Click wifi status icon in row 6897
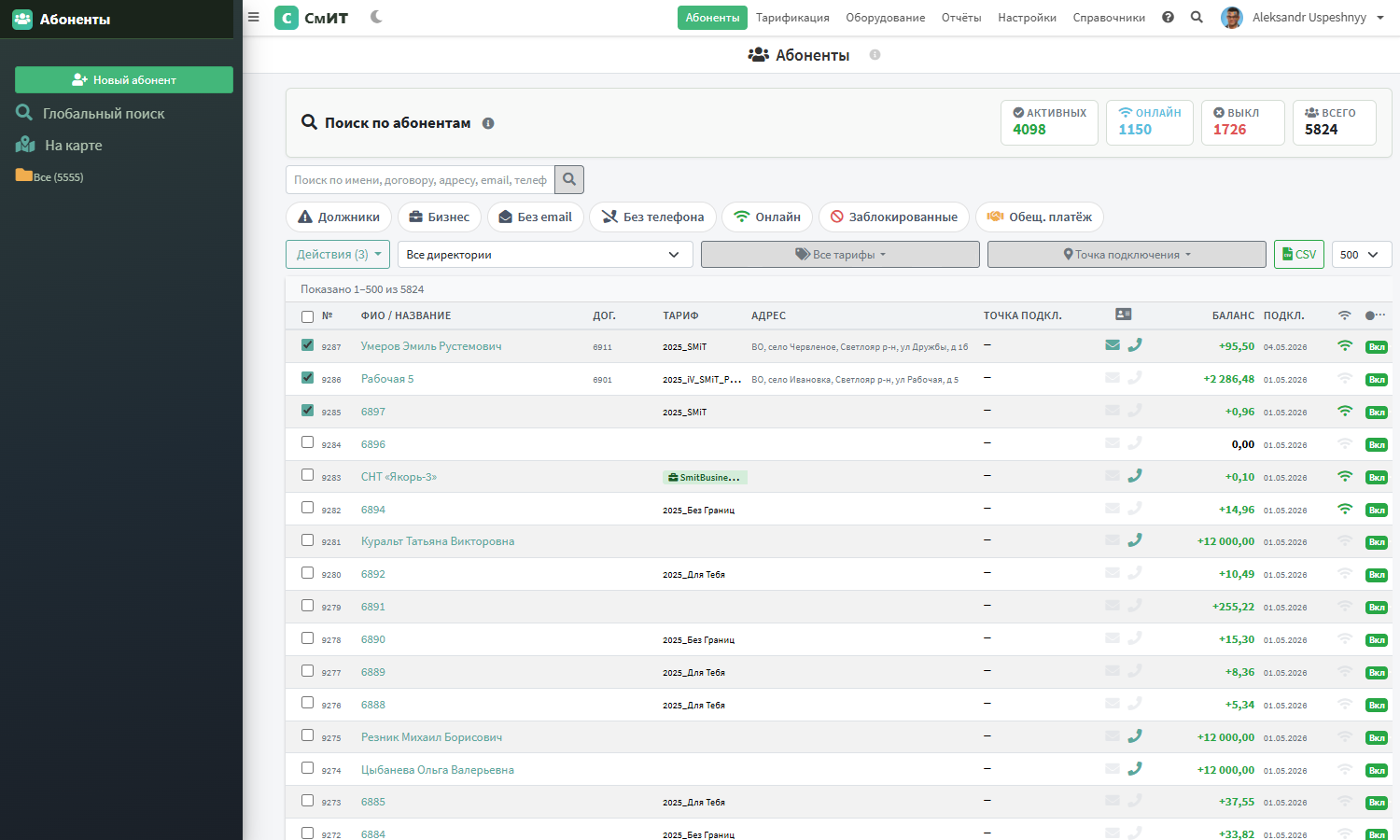 [x=1345, y=411]
